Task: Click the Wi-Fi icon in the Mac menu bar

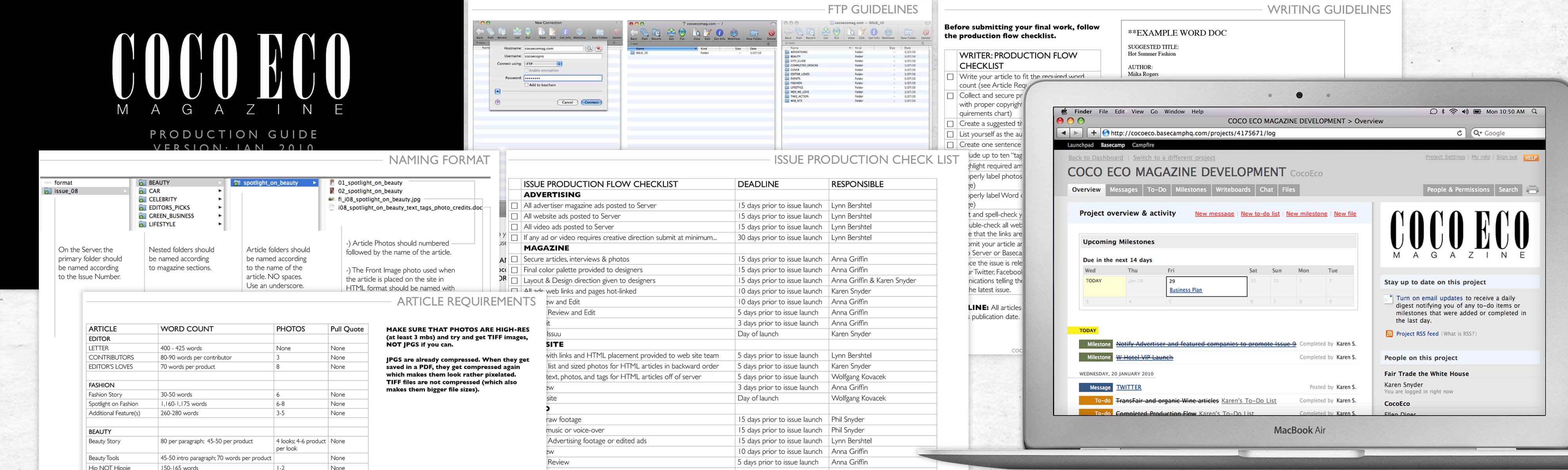Action: pyautogui.click(x=1453, y=112)
